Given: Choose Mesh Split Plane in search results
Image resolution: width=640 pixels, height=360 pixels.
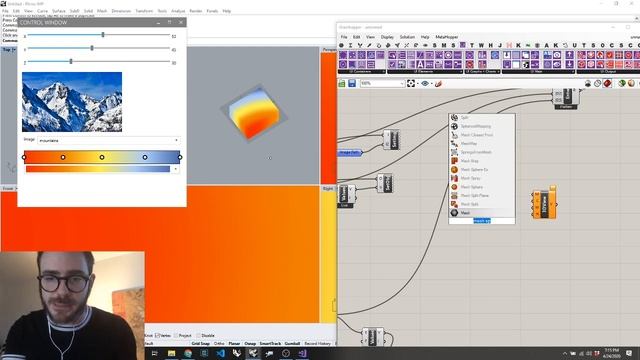Looking at the screenshot, I should click(x=482, y=196).
